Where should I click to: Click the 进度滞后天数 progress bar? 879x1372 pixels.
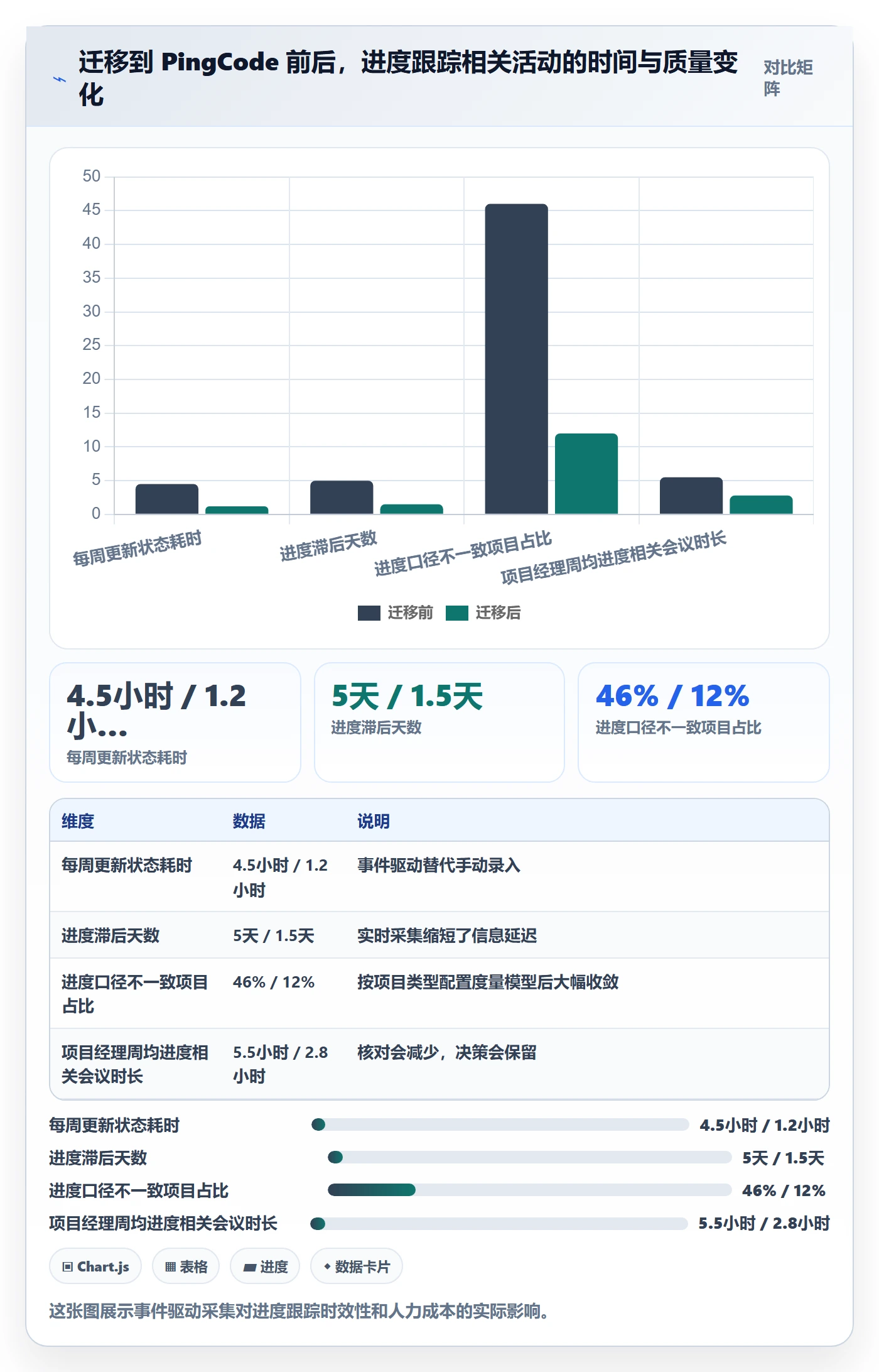[x=530, y=1157]
